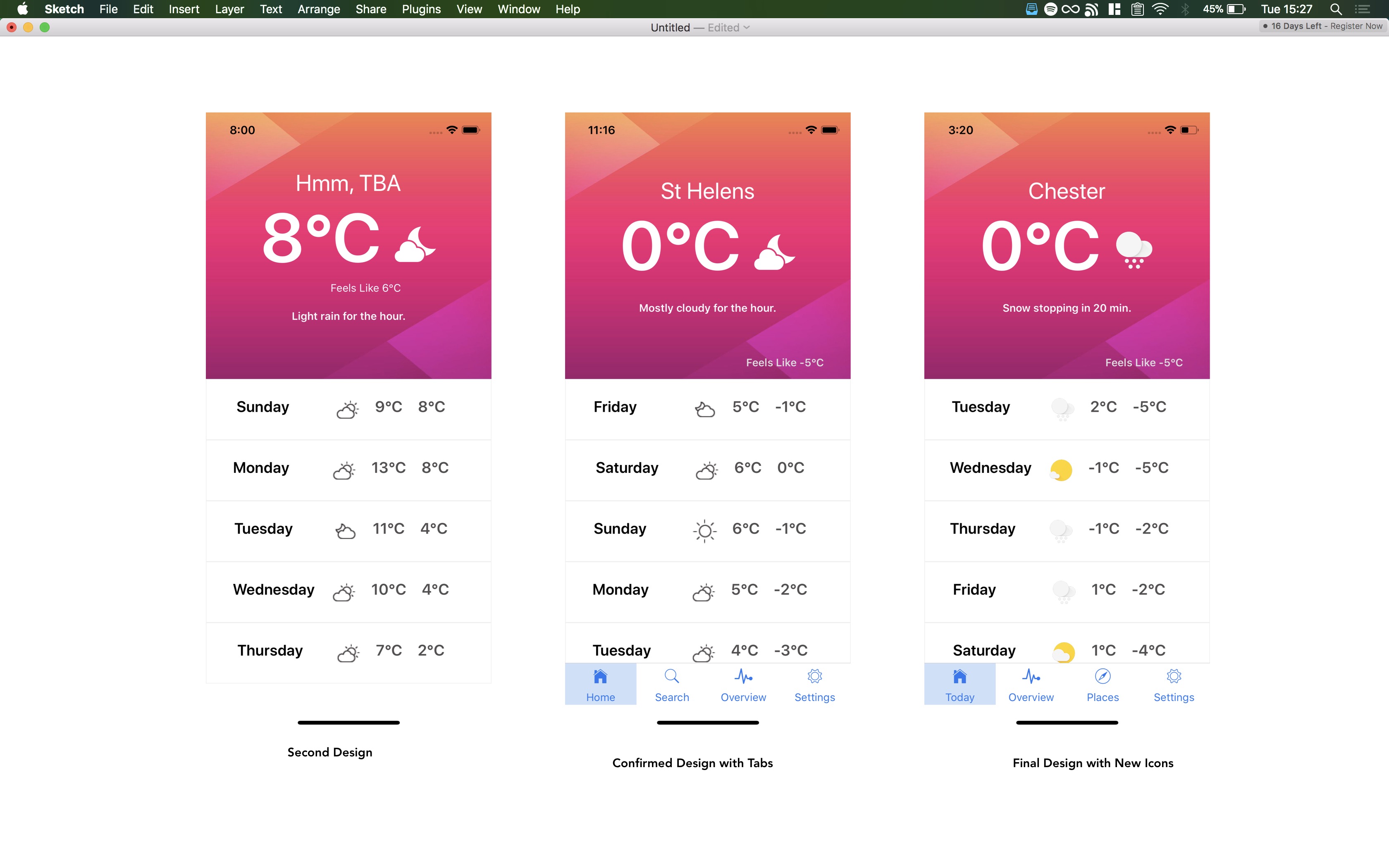The image size is (1389, 868).
Task: Open the Spotify menu bar icon
Action: 1050,9
